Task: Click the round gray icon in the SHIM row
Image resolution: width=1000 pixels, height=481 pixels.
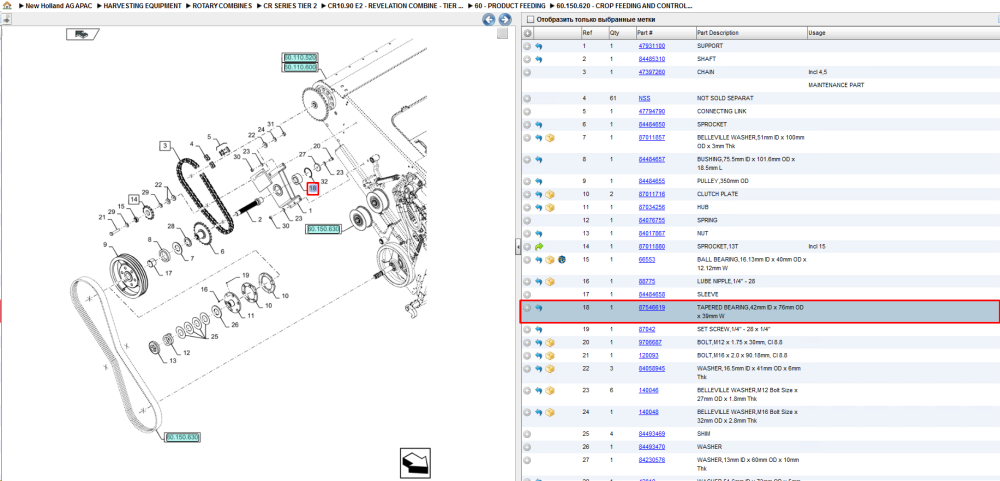Action: click(x=527, y=434)
